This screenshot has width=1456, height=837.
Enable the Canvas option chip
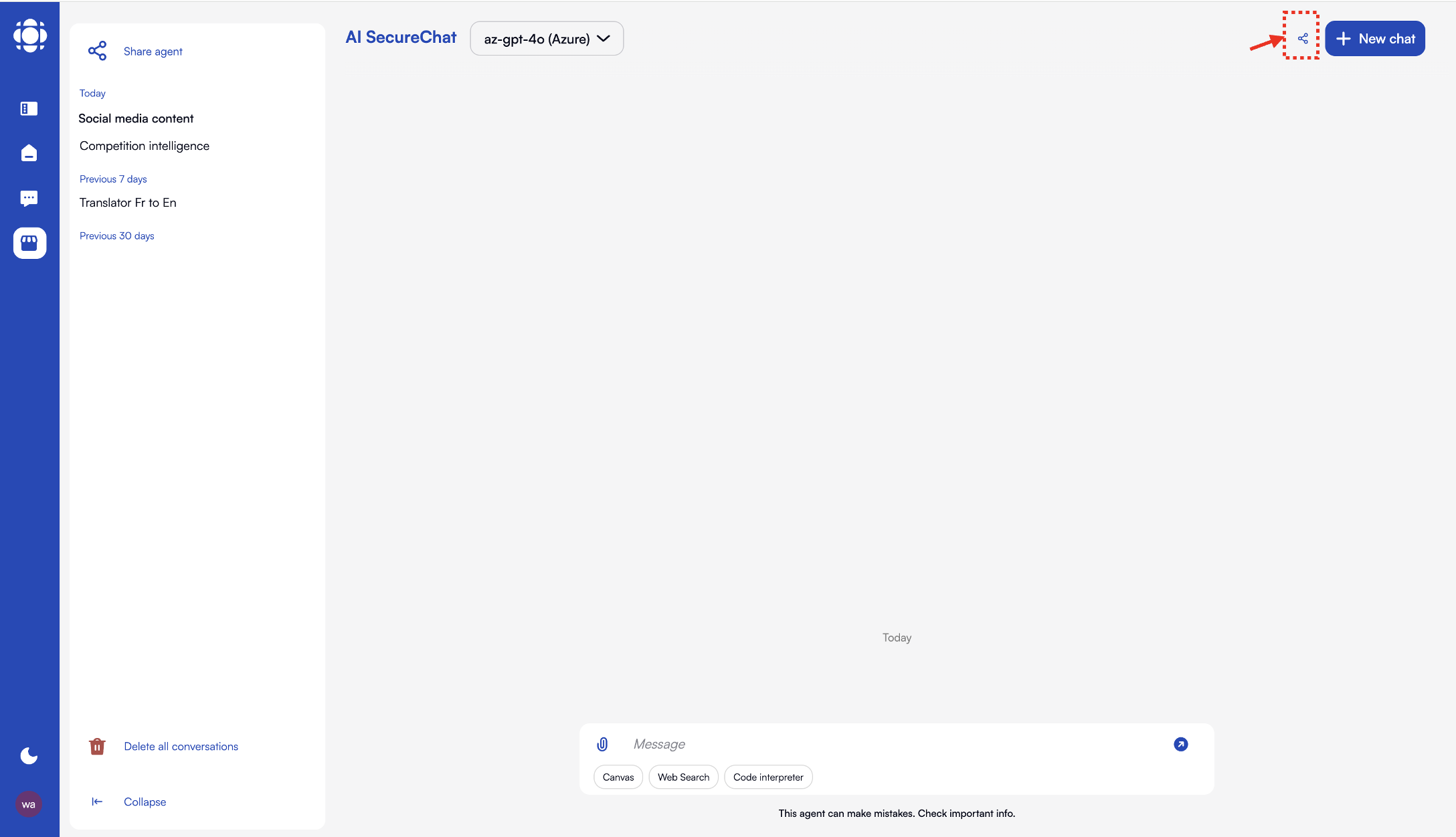pyautogui.click(x=618, y=777)
